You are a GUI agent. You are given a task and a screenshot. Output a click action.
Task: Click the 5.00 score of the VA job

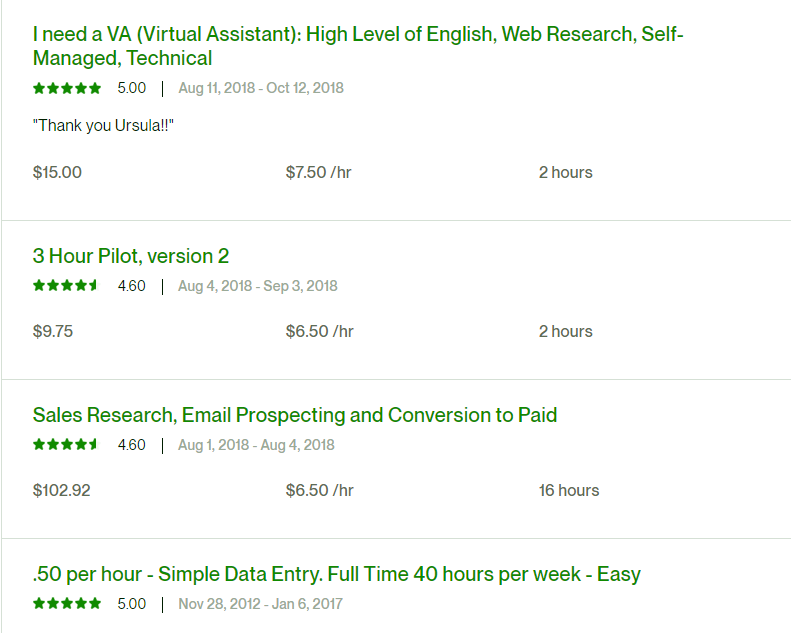point(132,88)
